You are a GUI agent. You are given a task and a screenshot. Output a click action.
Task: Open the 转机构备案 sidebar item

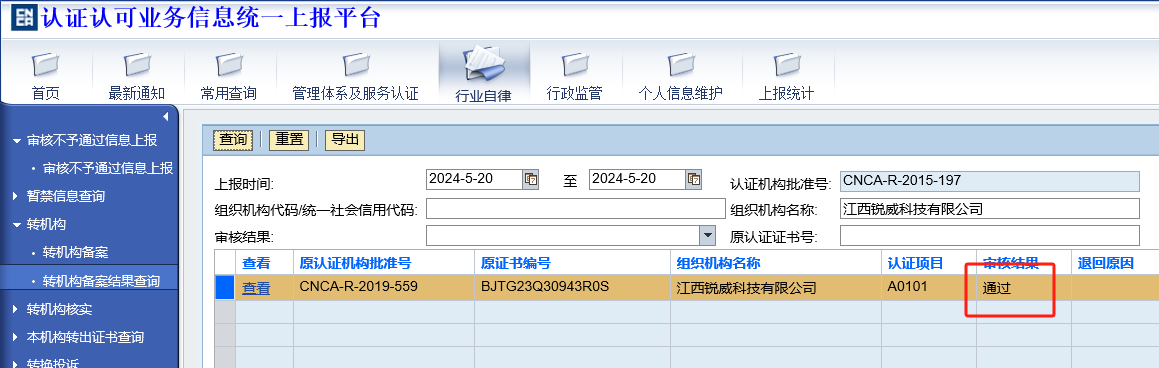tap(75, 253)
